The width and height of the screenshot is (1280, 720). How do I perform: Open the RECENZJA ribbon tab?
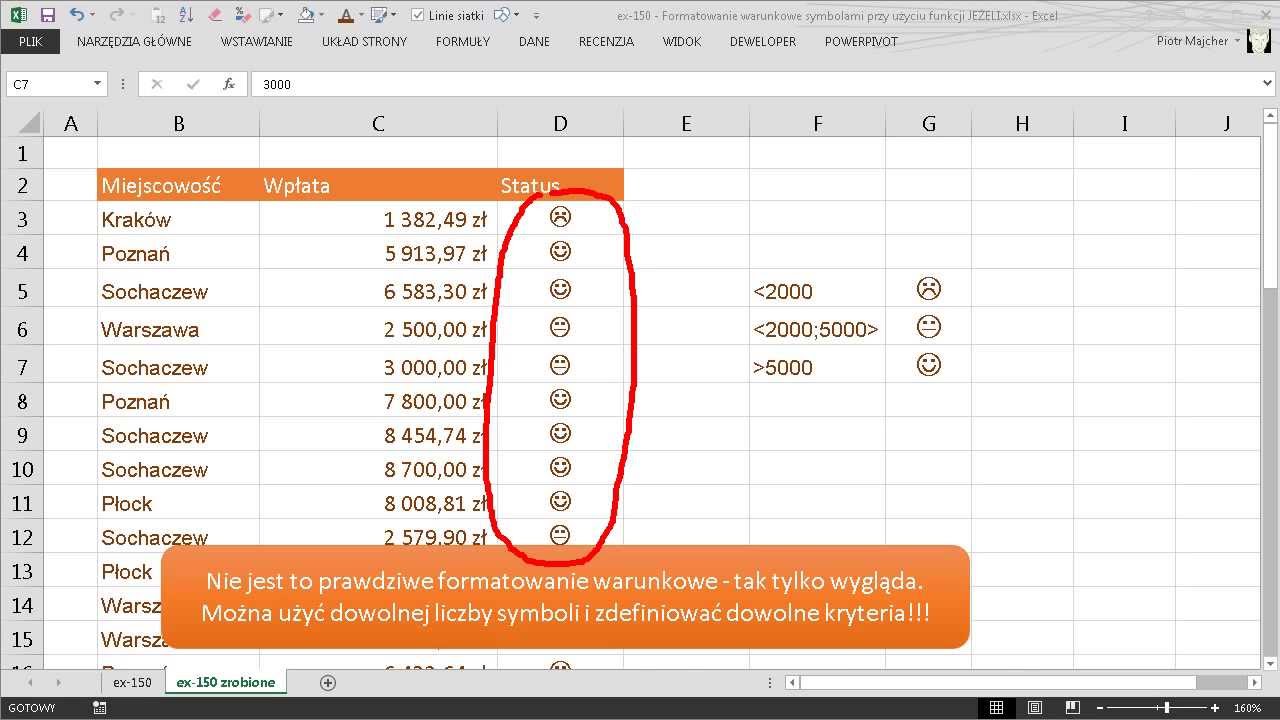click(606, 42)
